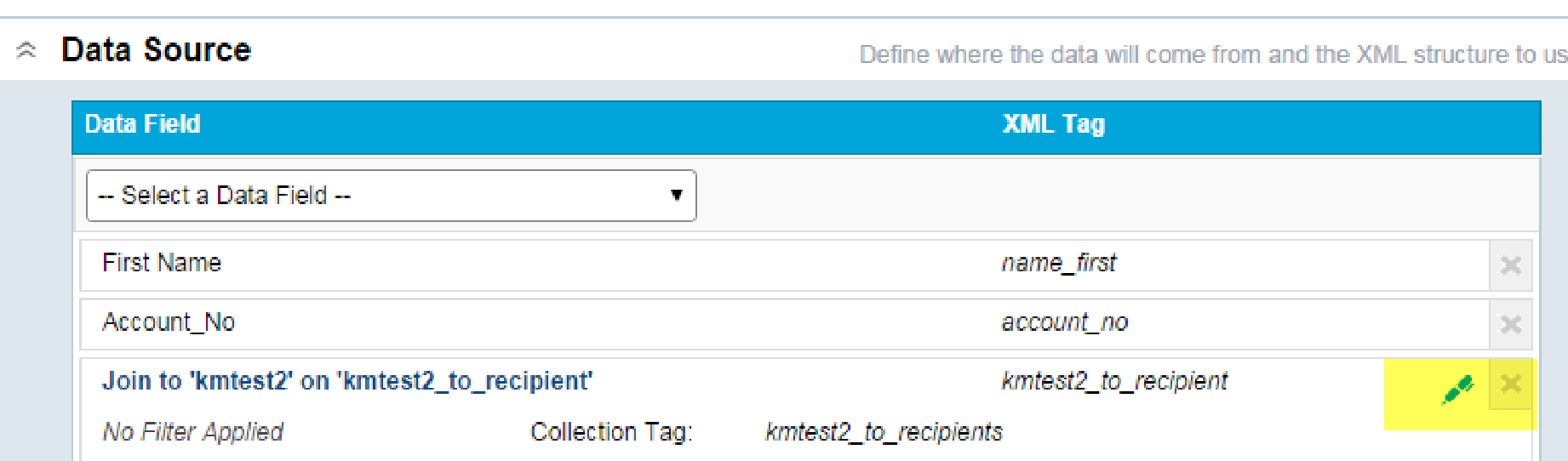Delete the Account_No row

click(x=1510, y=324)
